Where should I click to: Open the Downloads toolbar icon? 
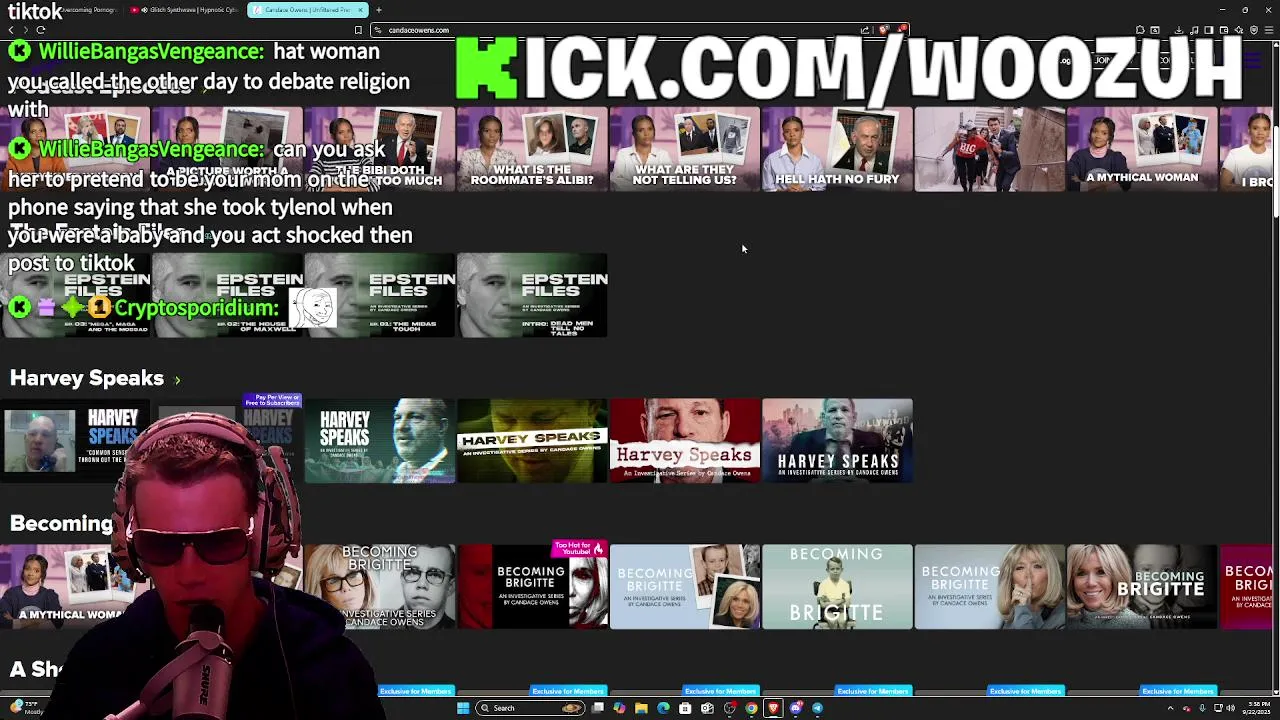[1178, 30]
